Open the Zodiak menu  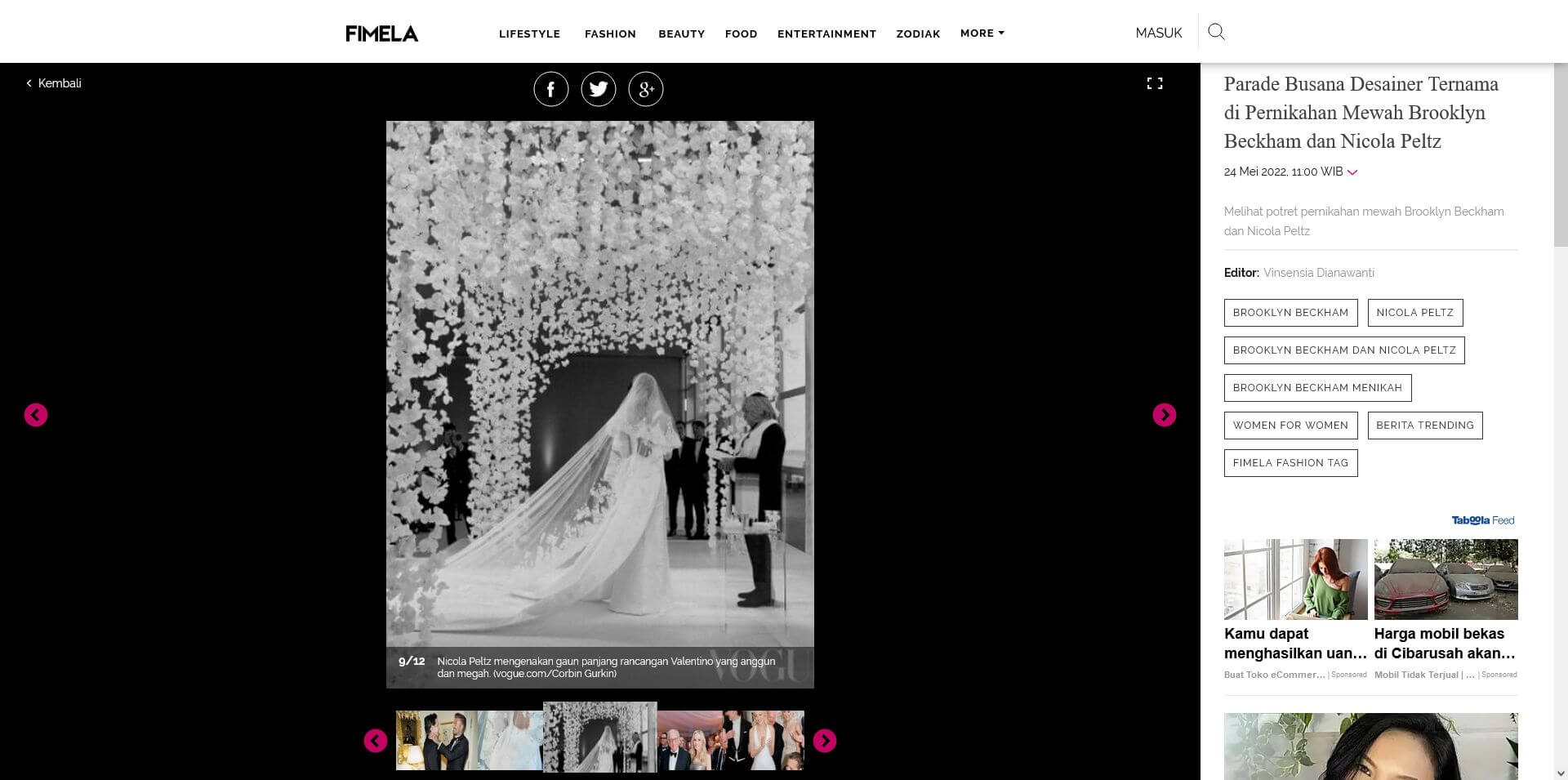point(918,34)
